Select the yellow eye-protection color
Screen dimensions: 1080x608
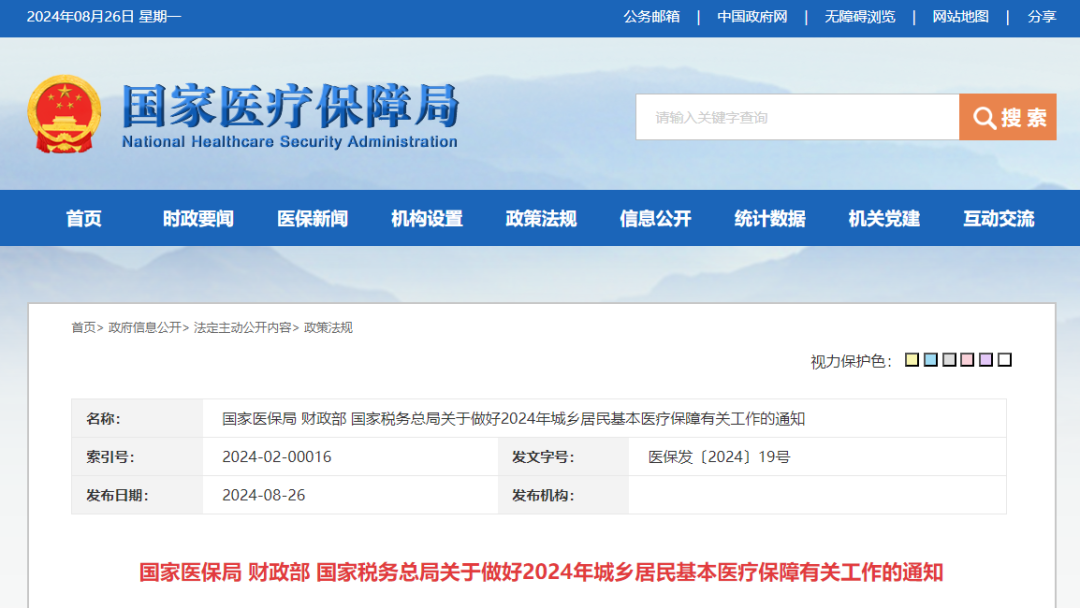pyautogui.click(x=912, y=359)
